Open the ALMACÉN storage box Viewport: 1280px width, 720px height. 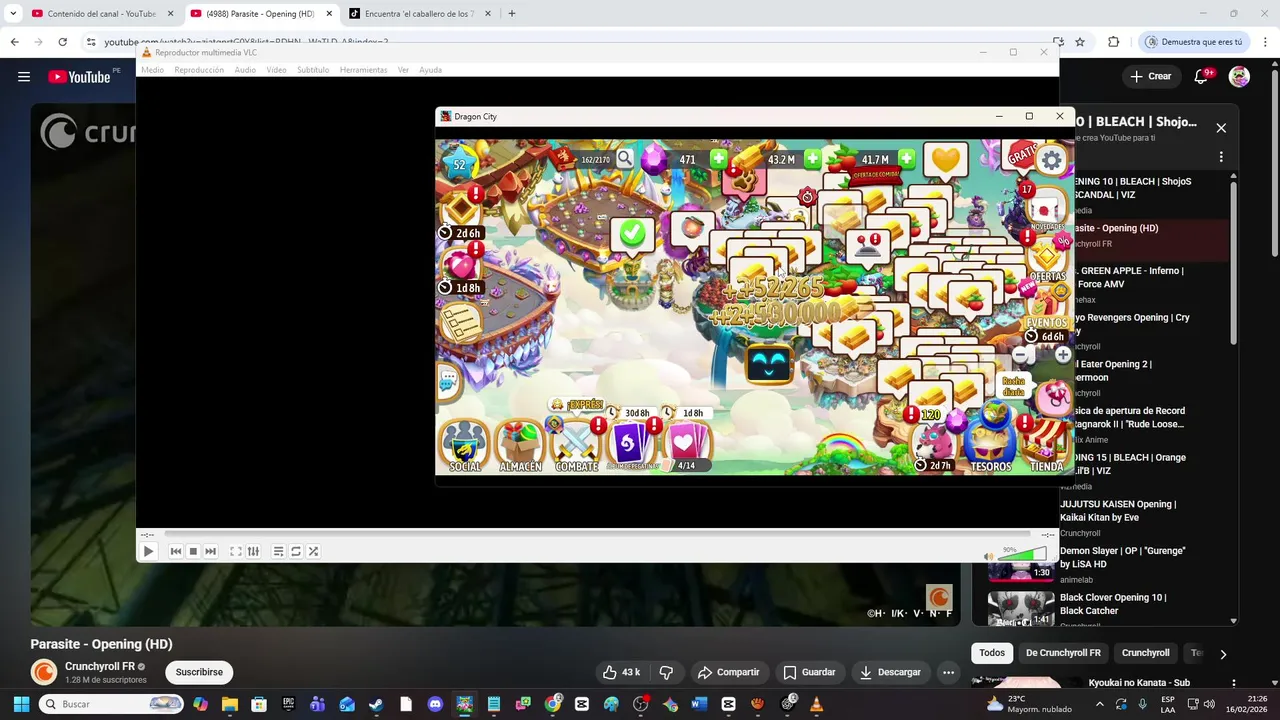520,446
